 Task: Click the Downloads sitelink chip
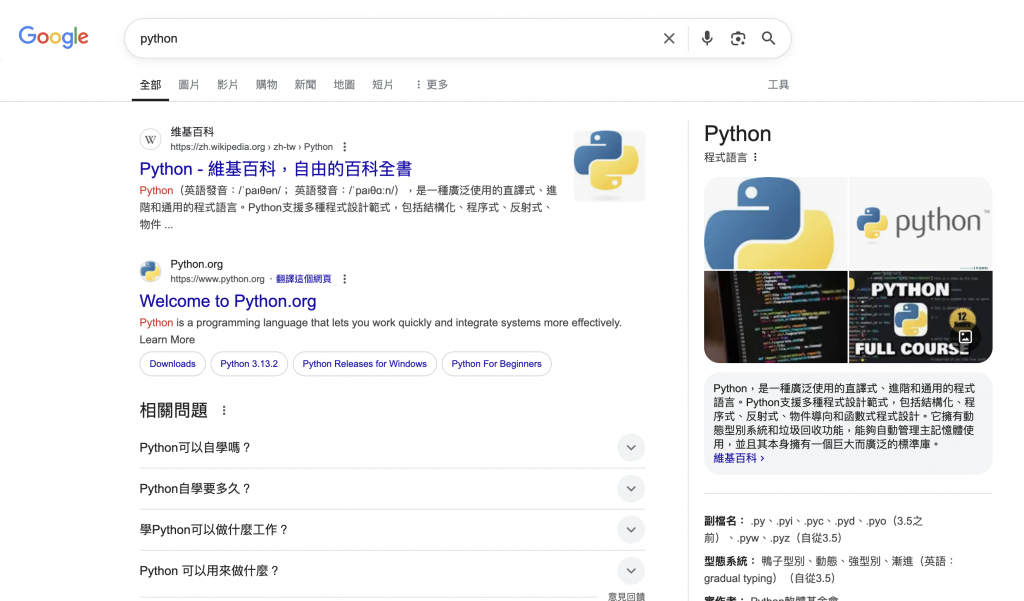point(172,364)
